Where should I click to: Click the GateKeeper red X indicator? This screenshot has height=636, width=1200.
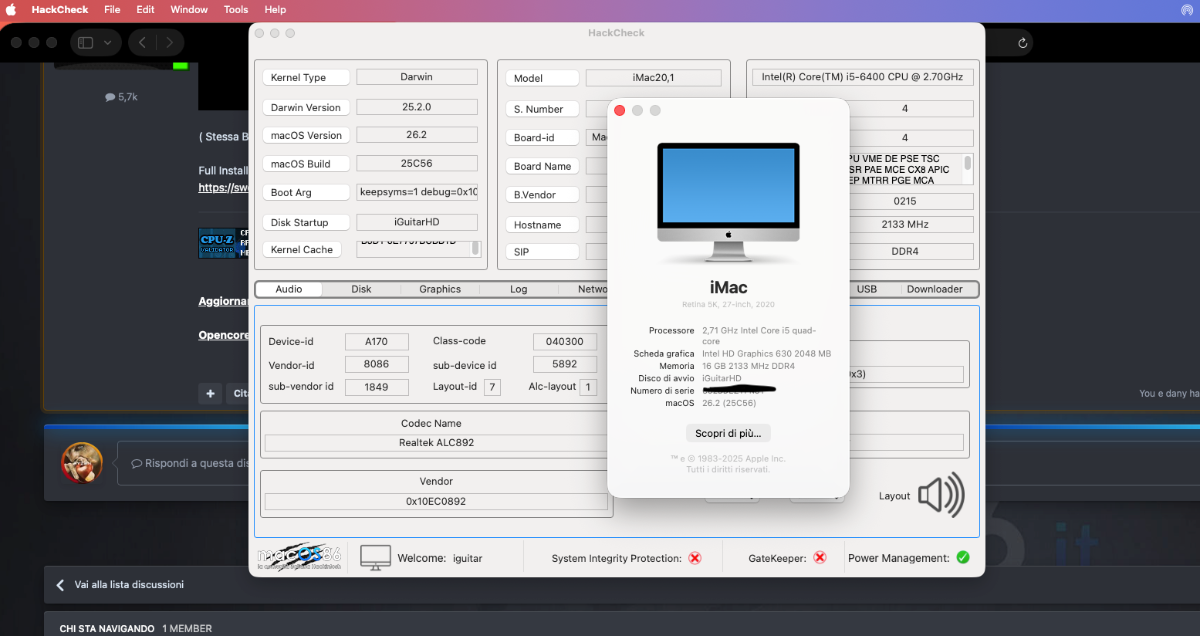820,558
